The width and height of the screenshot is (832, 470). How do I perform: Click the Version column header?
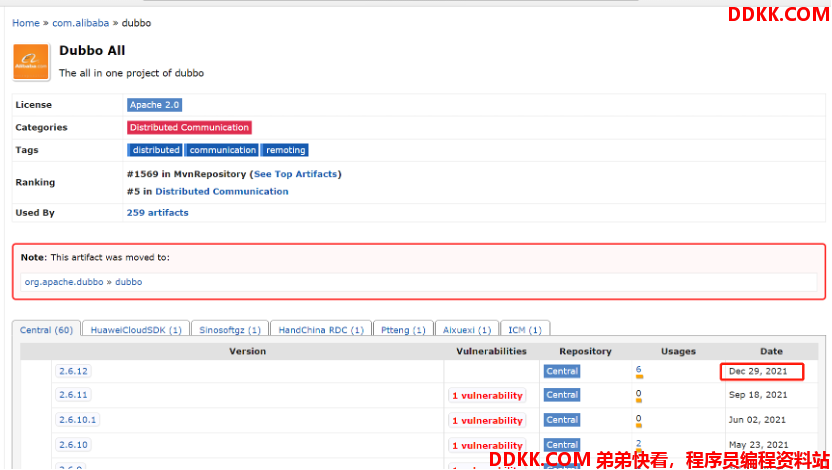(247, 351)
